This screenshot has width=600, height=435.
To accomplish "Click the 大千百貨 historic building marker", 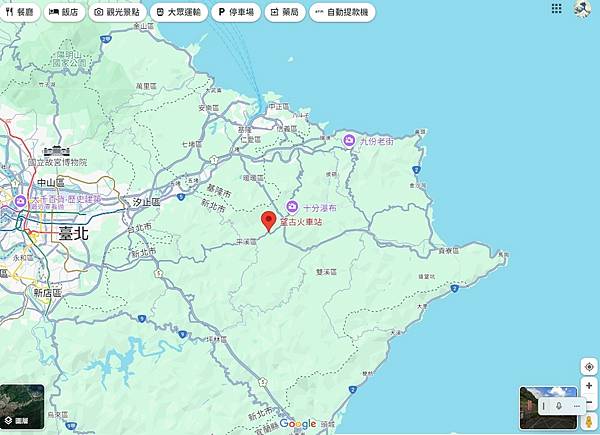I will [20, 200].
